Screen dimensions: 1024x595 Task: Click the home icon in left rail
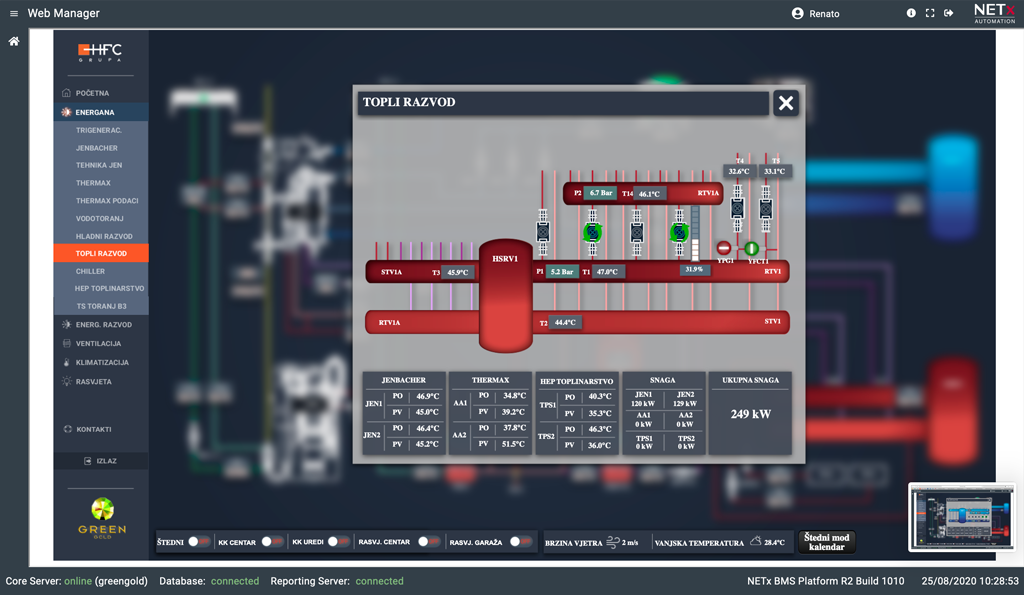click(x=14, y=42)
